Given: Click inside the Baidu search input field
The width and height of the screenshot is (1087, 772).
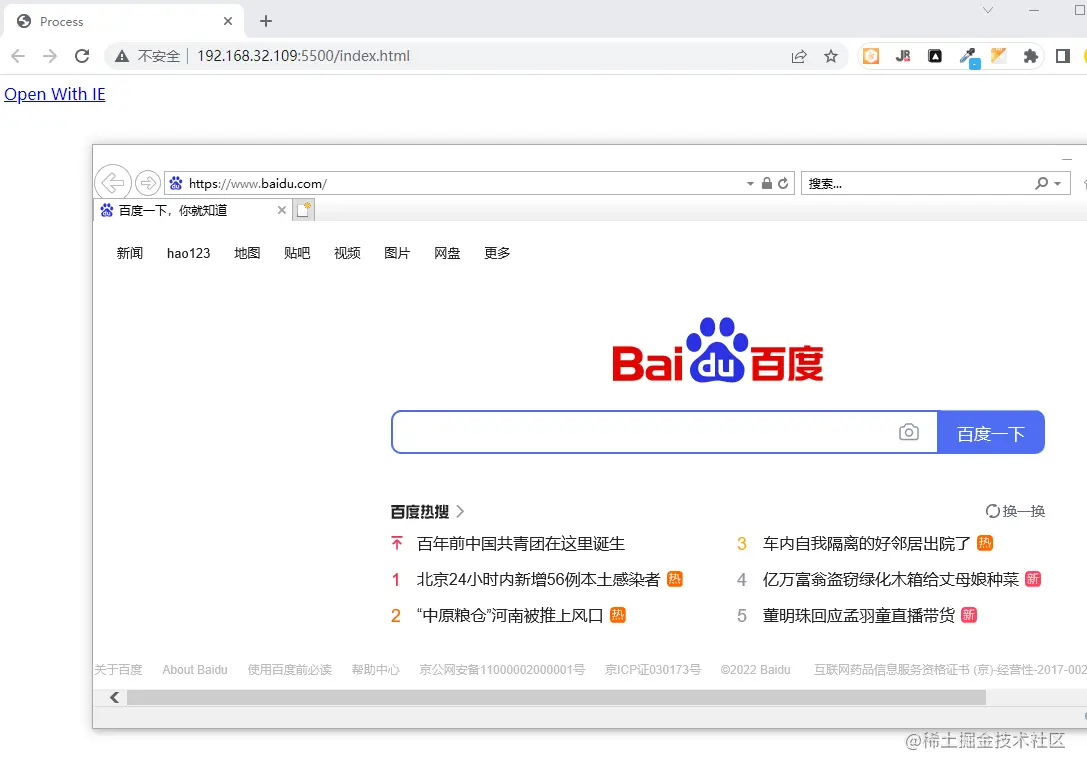Looking at the screenshot, I should [650, 431].
